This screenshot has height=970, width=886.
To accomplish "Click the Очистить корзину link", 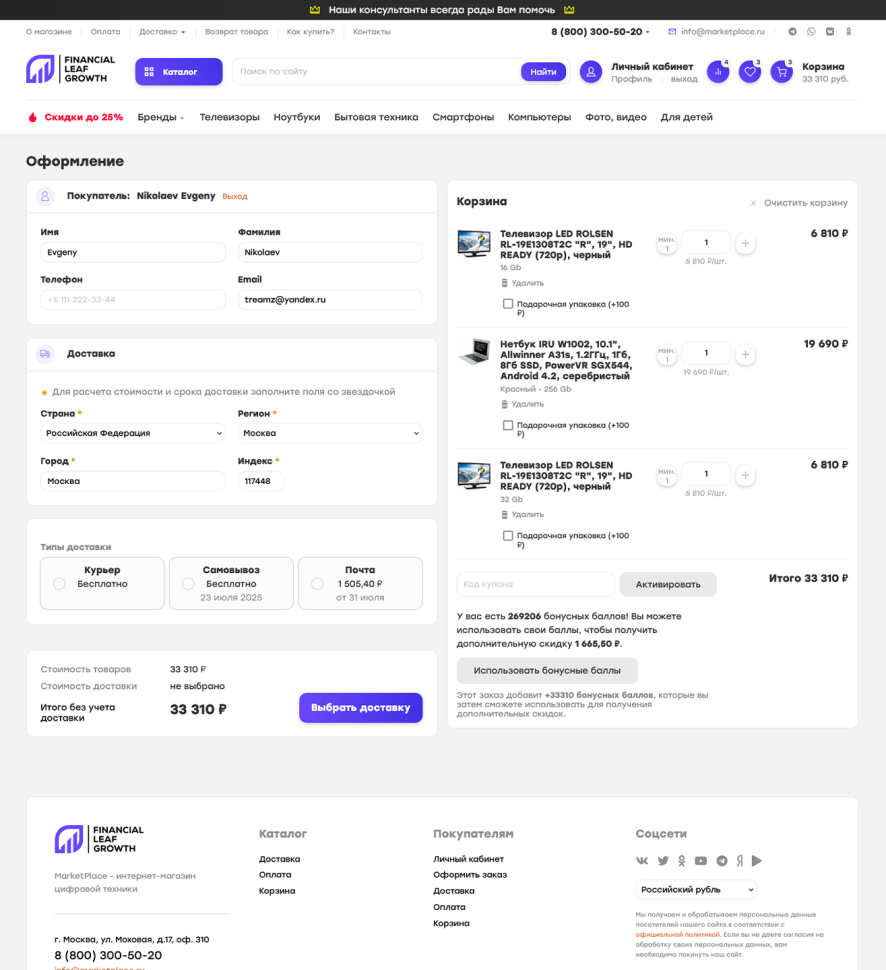I will click(x=806, y=203).
